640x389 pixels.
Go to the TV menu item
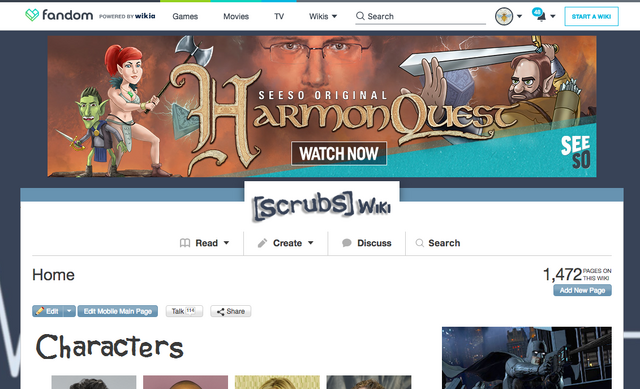pos(279,16)
